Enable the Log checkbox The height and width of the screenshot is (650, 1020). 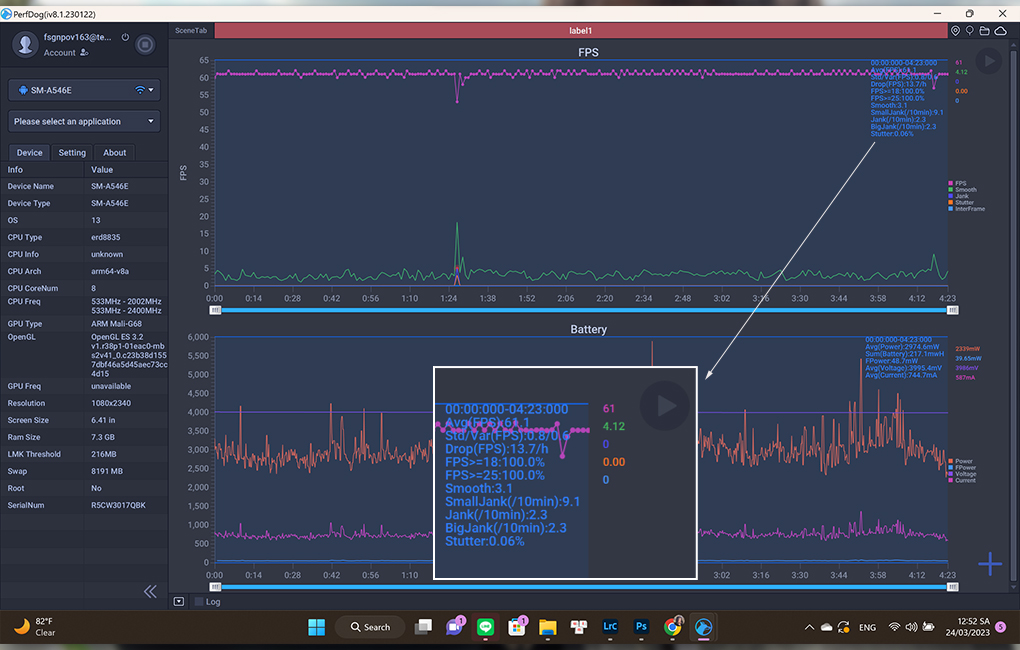[x=199, y=602]
